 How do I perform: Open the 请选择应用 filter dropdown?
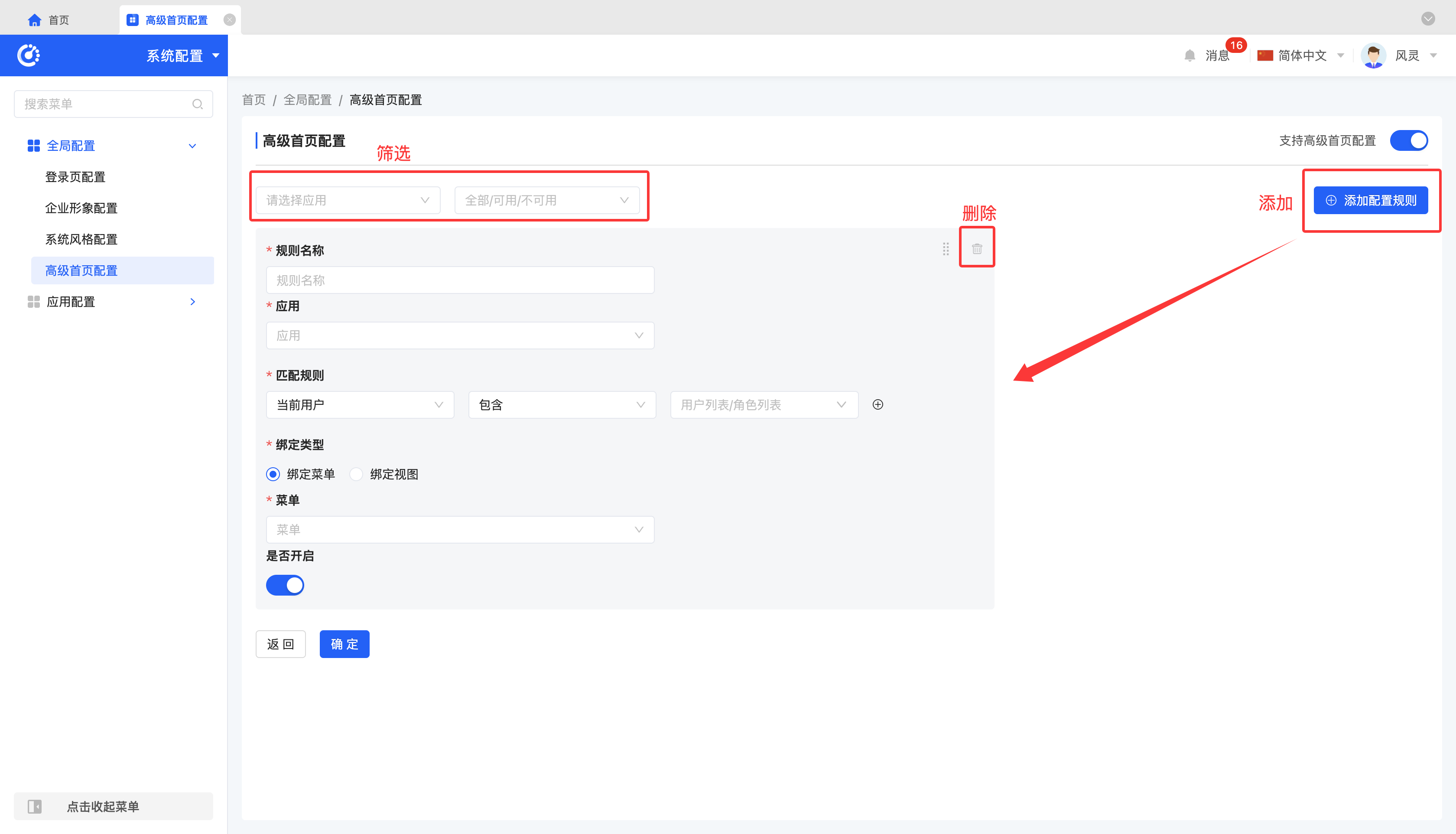[x=348, y=200]
